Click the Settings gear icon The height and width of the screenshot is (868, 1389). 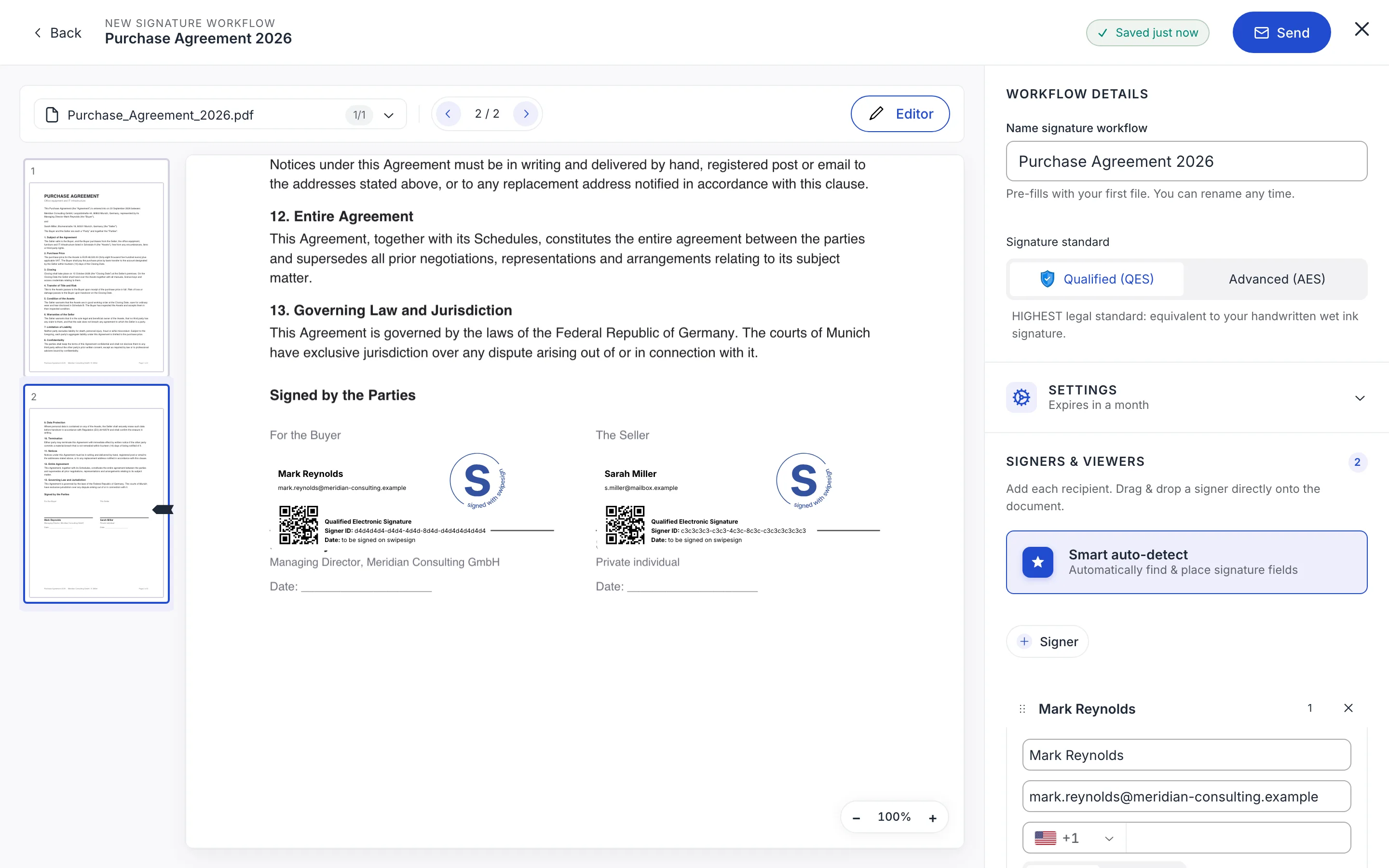tap(1021, 397)
